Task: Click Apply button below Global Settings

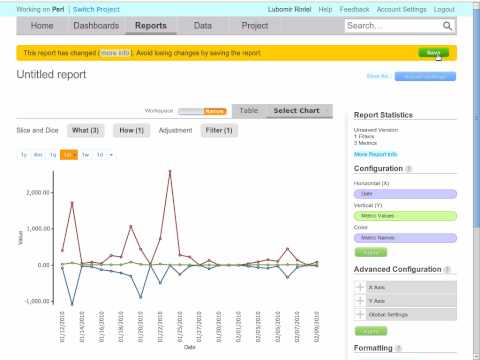Action: click(x=371, y=331)
